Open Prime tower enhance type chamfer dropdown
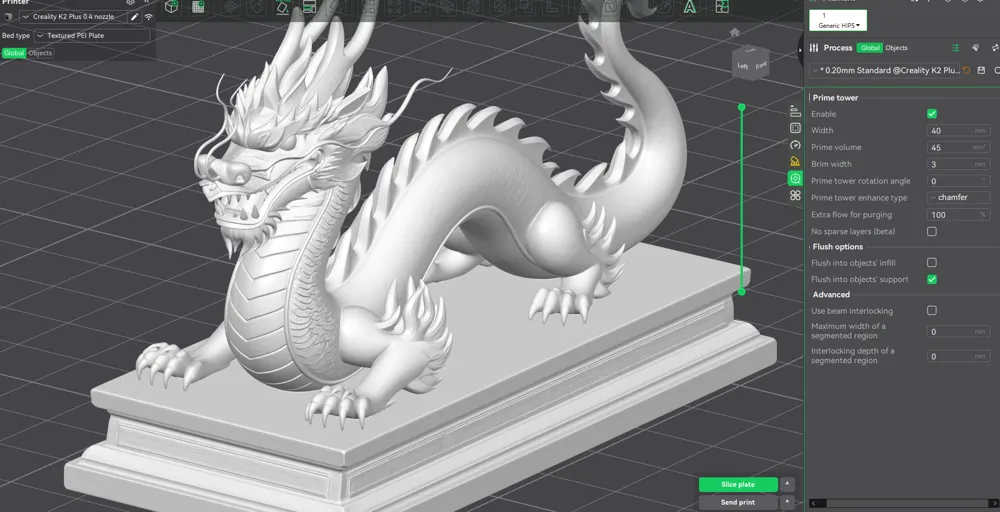The image size is (1000, 512). [959, 198]
